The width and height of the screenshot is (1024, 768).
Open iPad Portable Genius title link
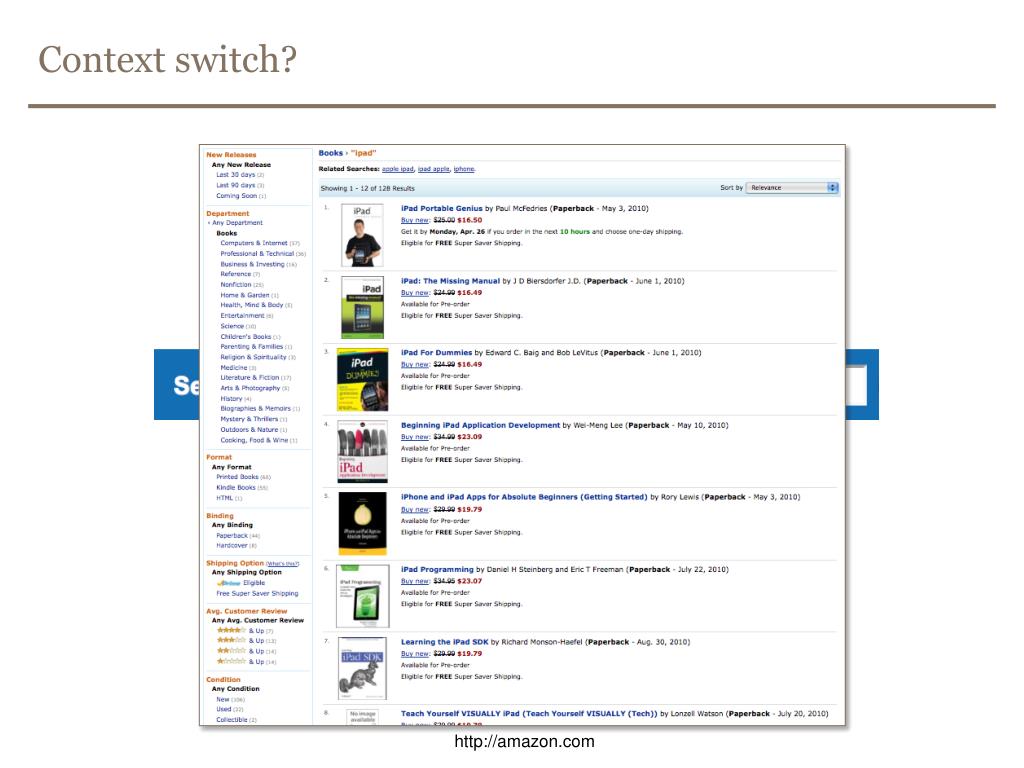pos(441,208)
